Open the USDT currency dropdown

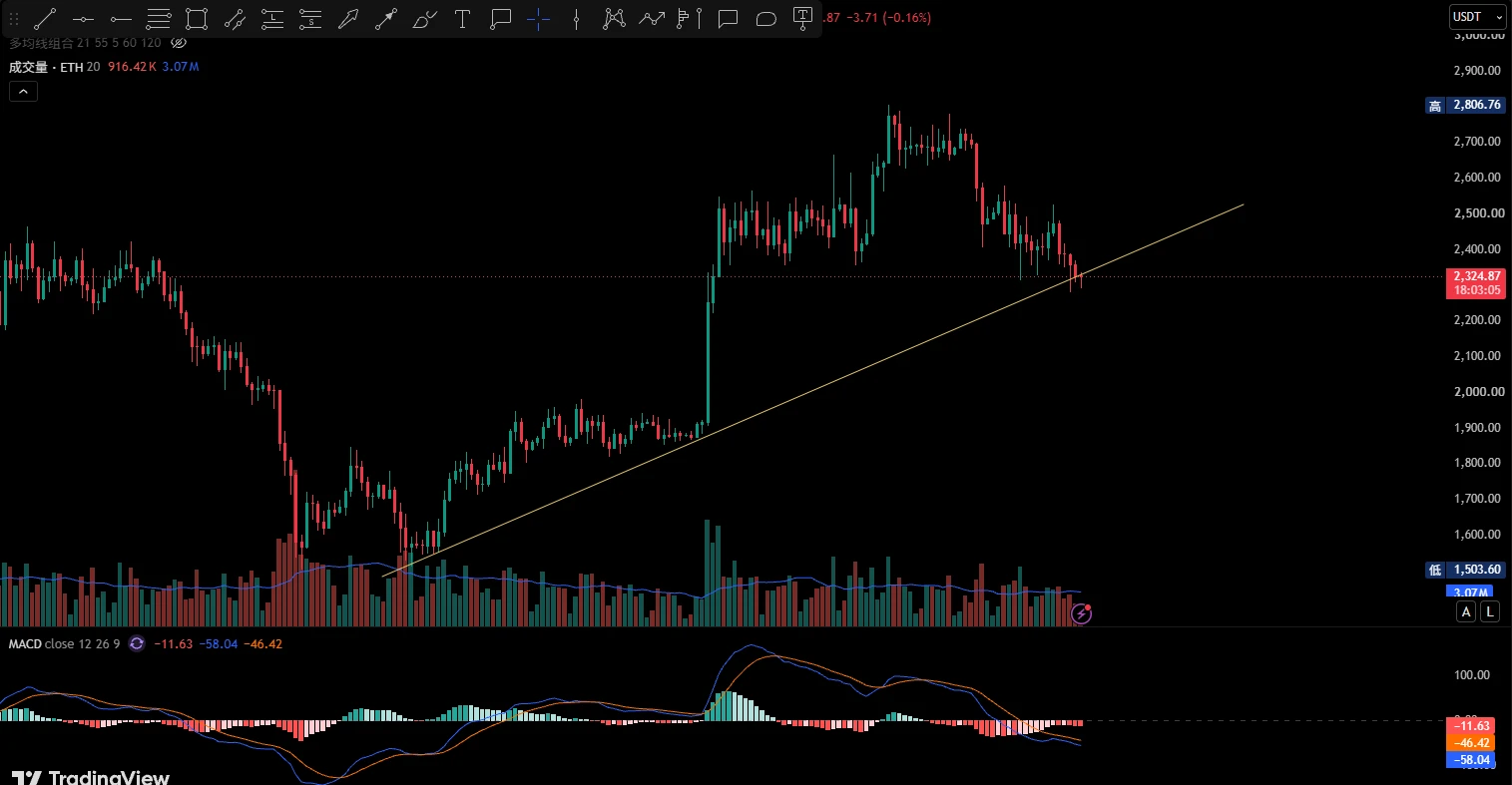click(1477, 17)
